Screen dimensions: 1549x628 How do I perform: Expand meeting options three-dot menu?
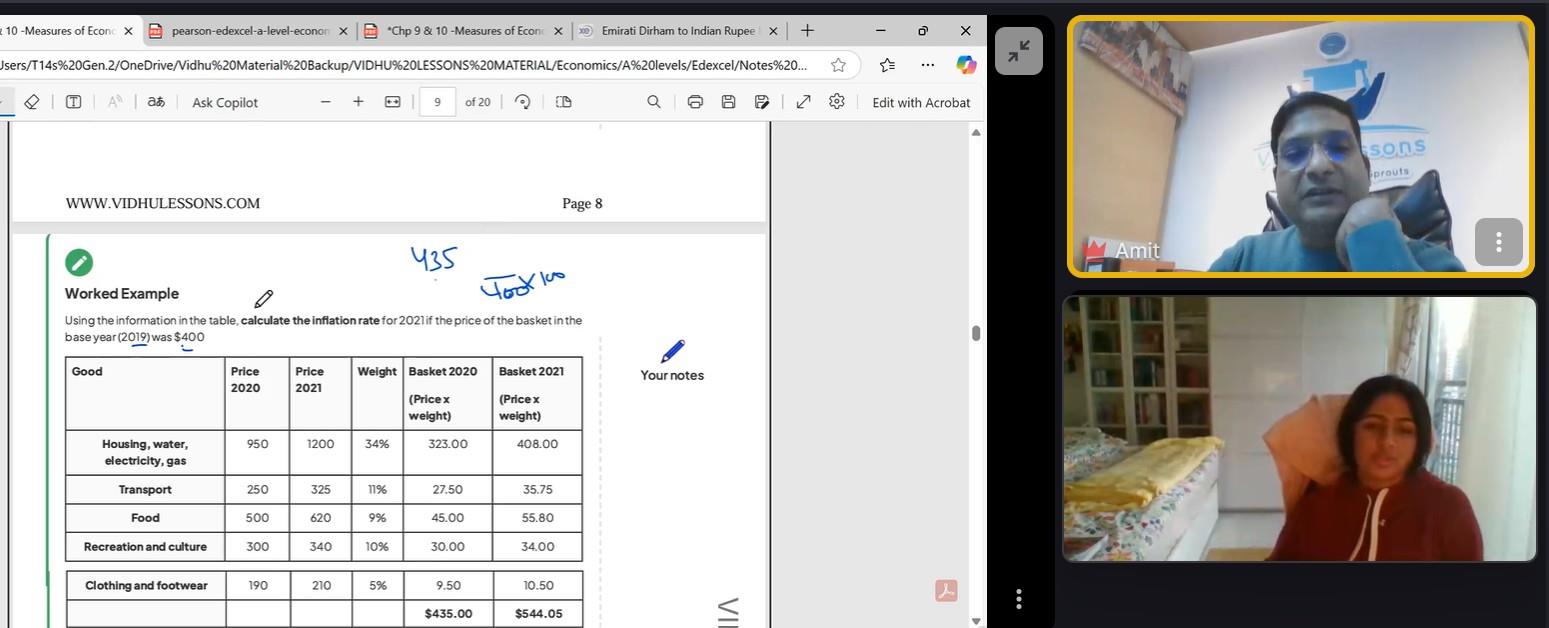[x=1018, y=599]
